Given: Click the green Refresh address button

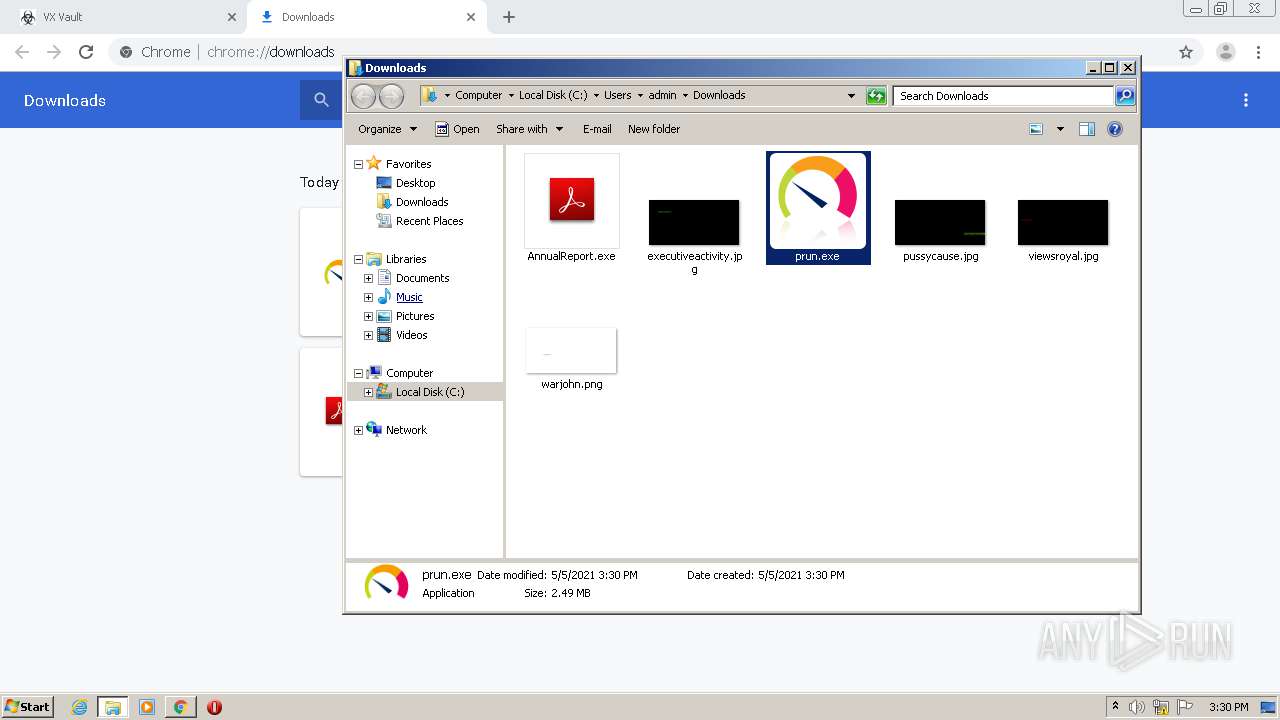Looking at the screenshot, I should [876, 96].
